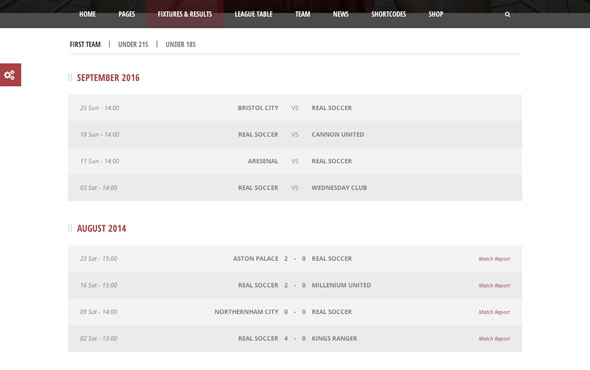
Task: Select Fixtures & Results in navigation
Action: 185,14
